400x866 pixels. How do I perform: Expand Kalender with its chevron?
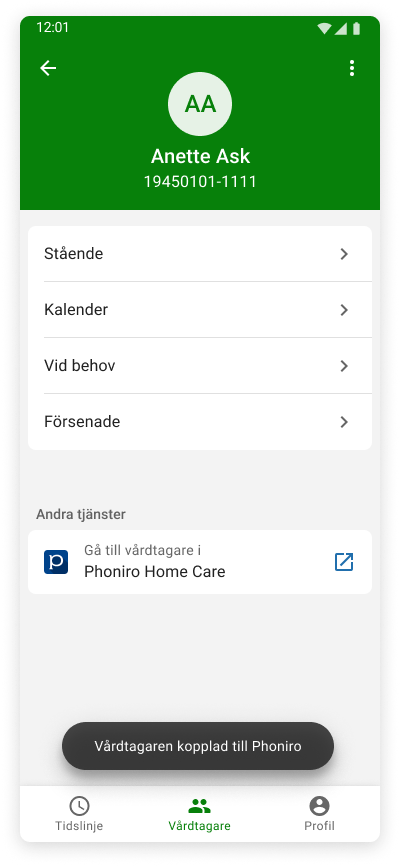pos(344,310)
